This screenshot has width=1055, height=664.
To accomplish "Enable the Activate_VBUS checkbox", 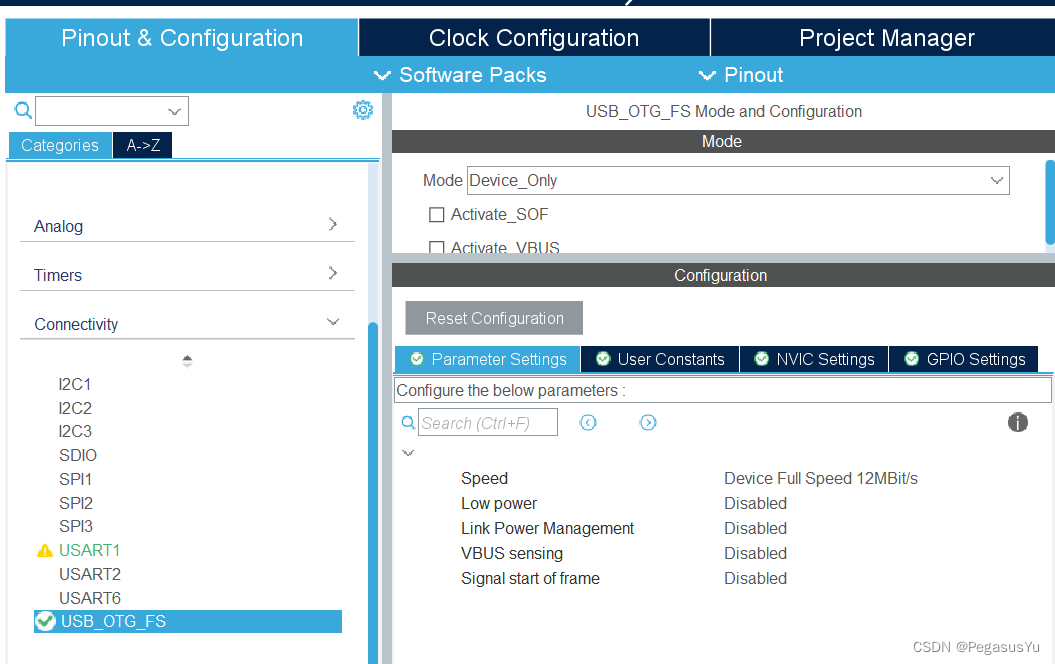I will click(436, 247).
